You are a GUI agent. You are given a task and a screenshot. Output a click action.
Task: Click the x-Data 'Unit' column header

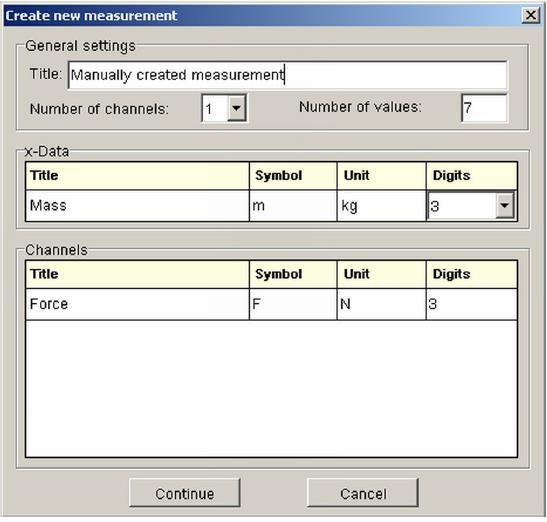(x=381, y=176)
